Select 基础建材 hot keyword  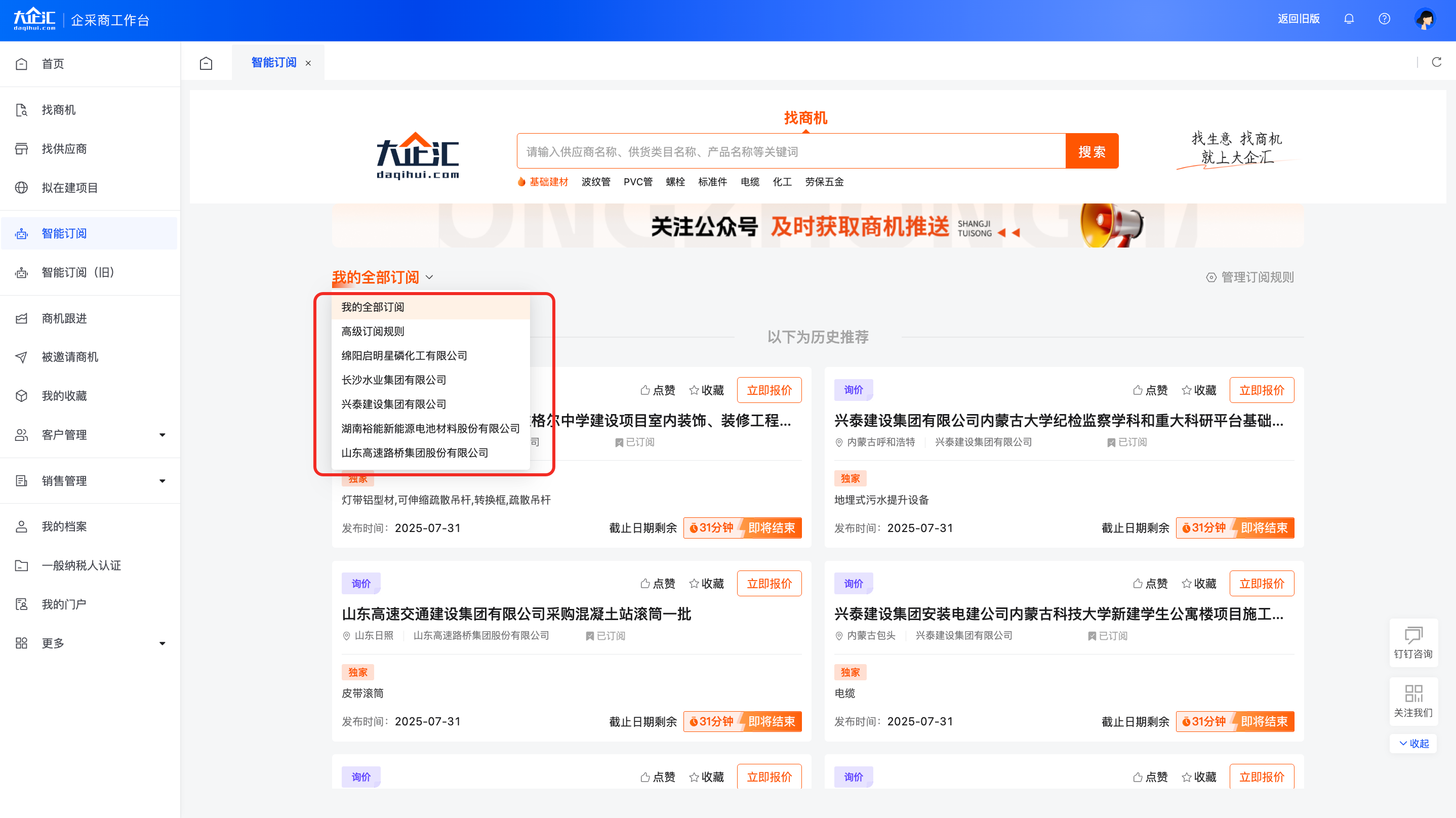point(548,182)
